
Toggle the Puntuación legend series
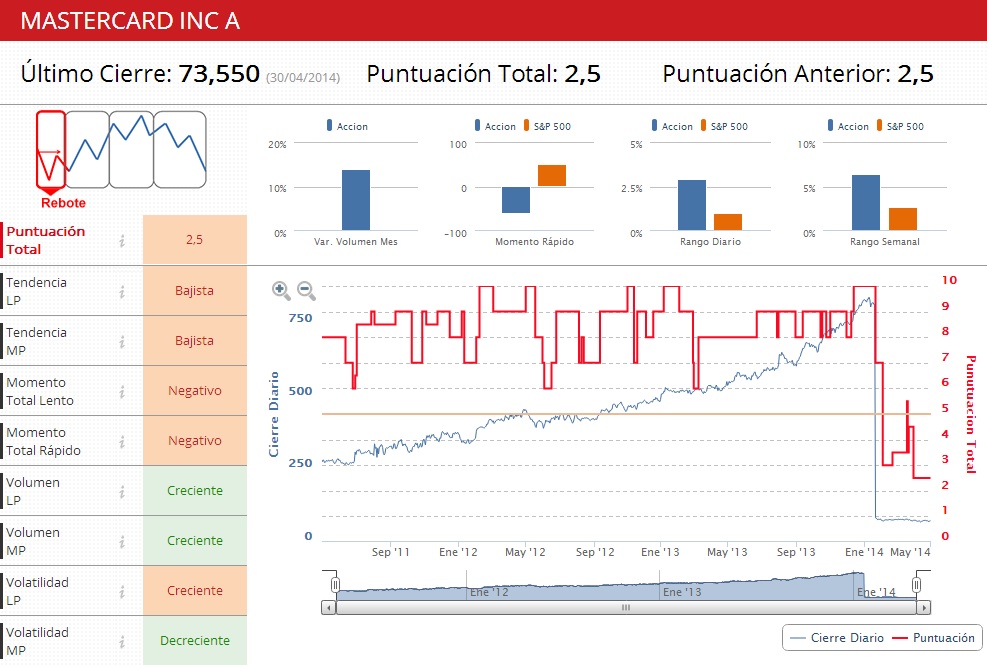pos(932,637)
